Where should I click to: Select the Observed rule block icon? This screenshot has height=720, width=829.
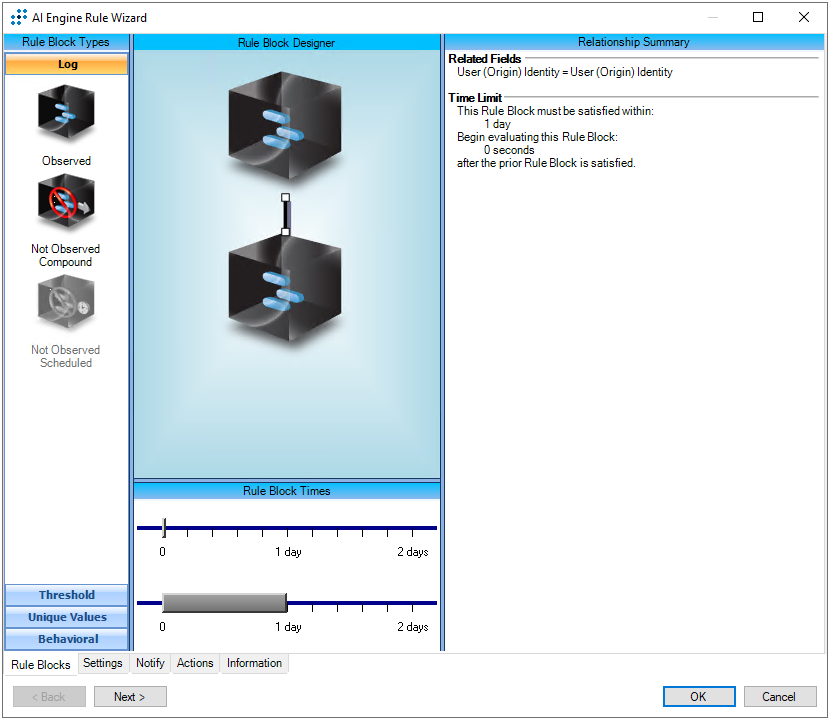66,114
